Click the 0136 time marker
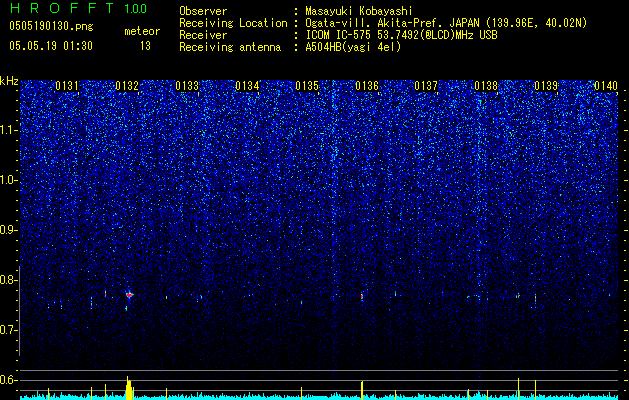629x400 pixels. (367, 86)
